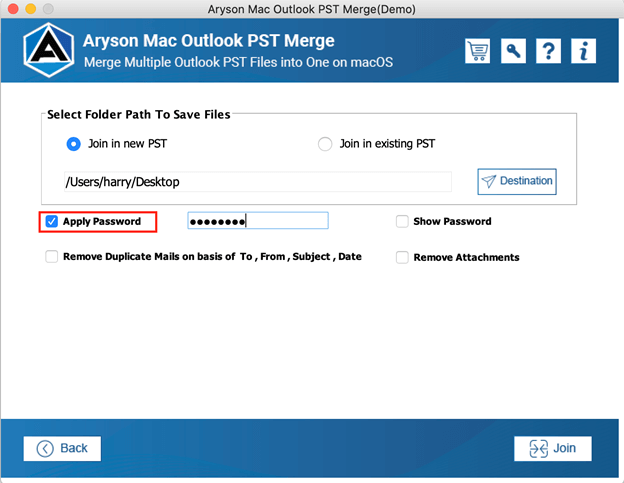Screen dimensions: 624x483
Task: Enable Remove Duplicate Mails checkbox
Action: coord(52,257)
